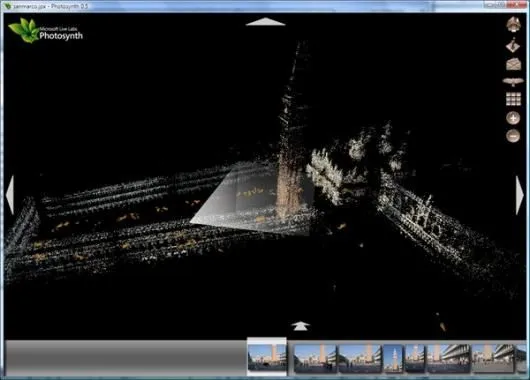Viewport: 530px width, 380px height.
Task: Click the info diamond icon
Action: coord(513,45)
